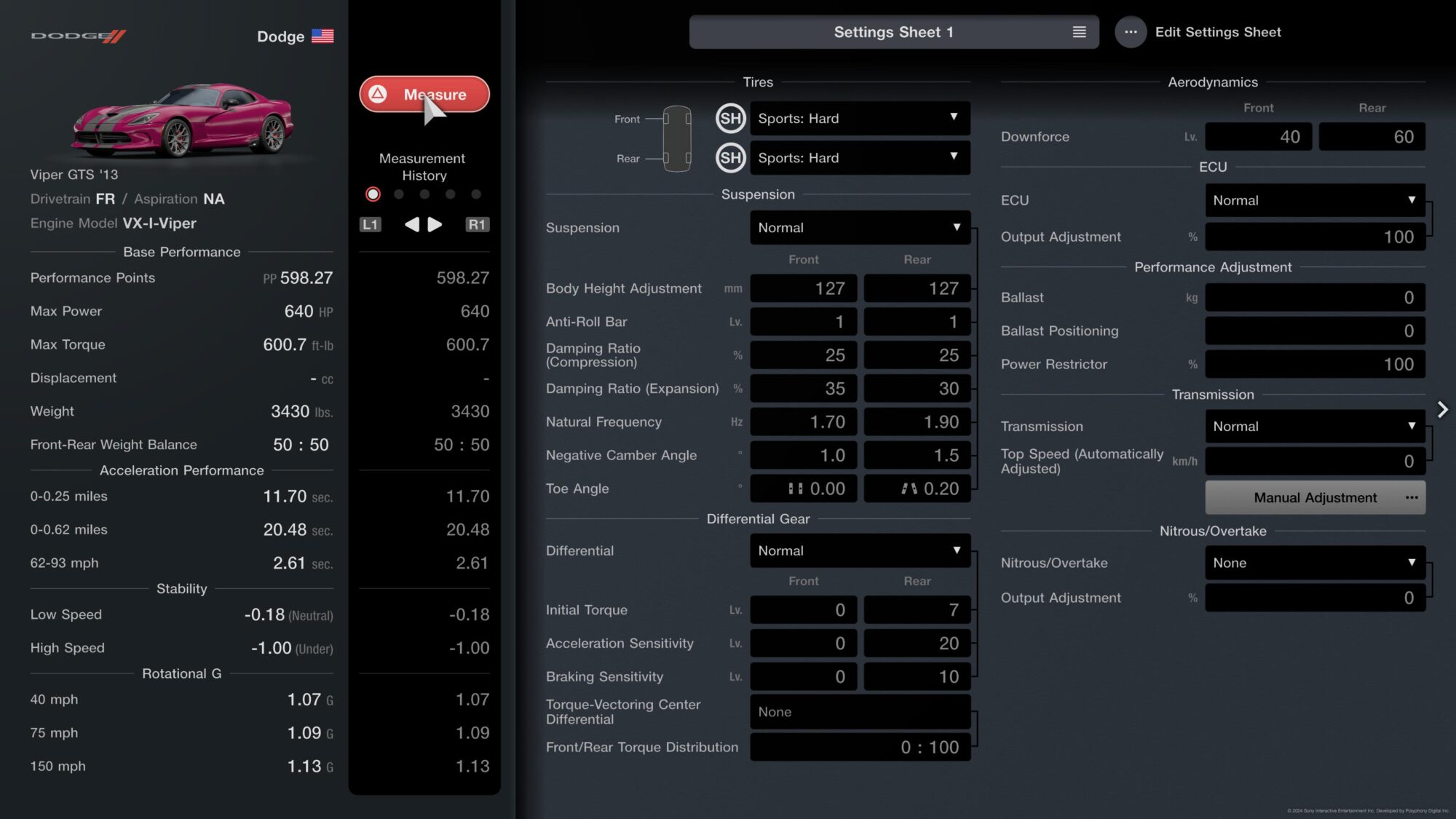Select Torque-Vectoring Center Differential None field
1456x819 pixels.
[x=860, y=712]
